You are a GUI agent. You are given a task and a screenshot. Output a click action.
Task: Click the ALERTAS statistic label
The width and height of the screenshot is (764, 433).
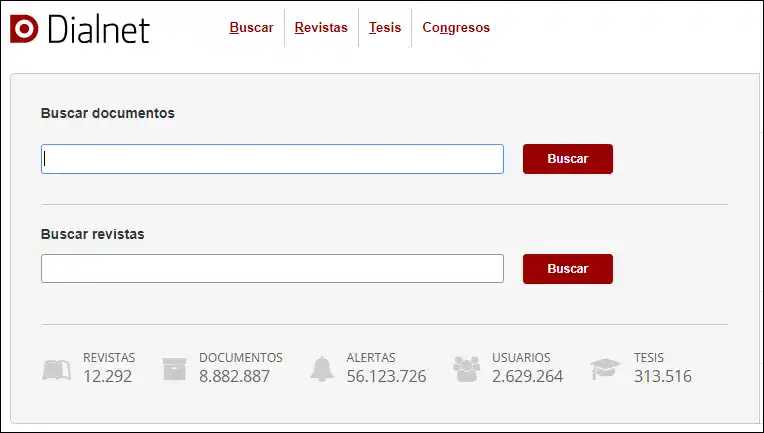[371, 358]
